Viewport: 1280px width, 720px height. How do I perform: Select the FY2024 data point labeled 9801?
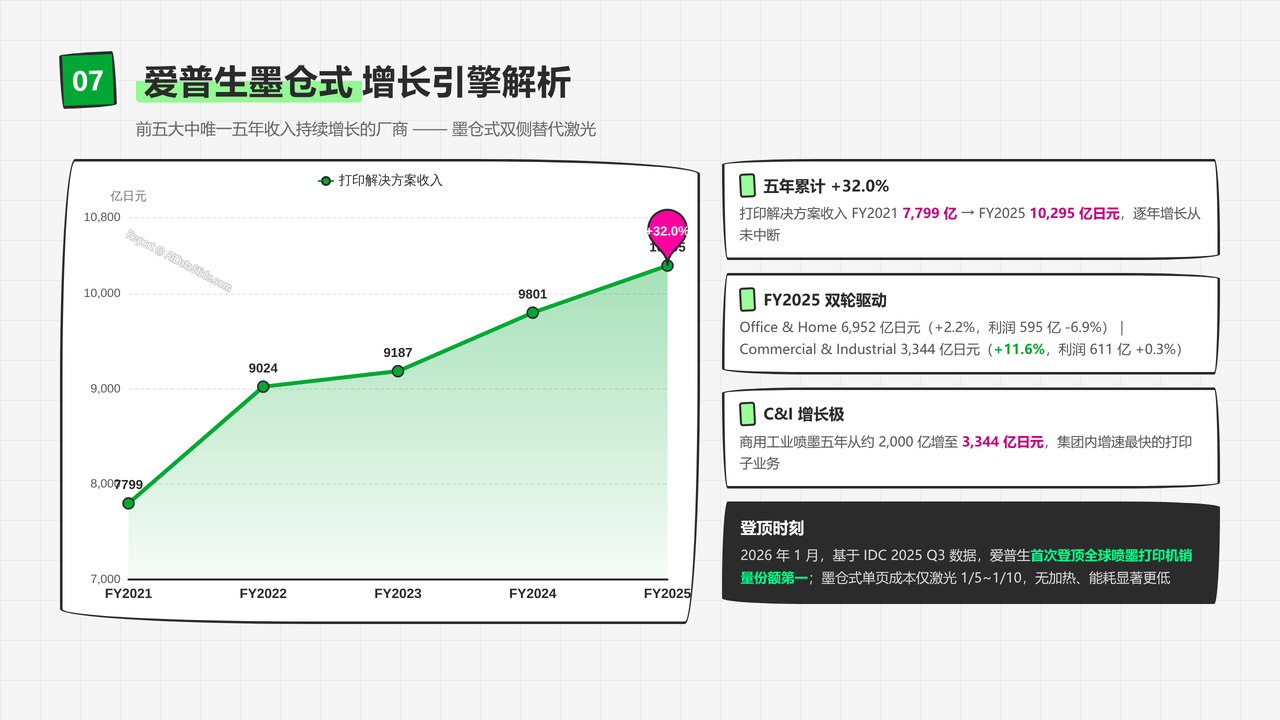tap(533, 313)
